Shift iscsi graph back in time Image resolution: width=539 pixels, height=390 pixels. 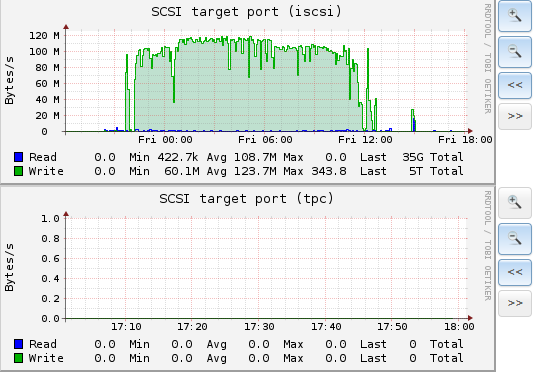coord(515,85)
